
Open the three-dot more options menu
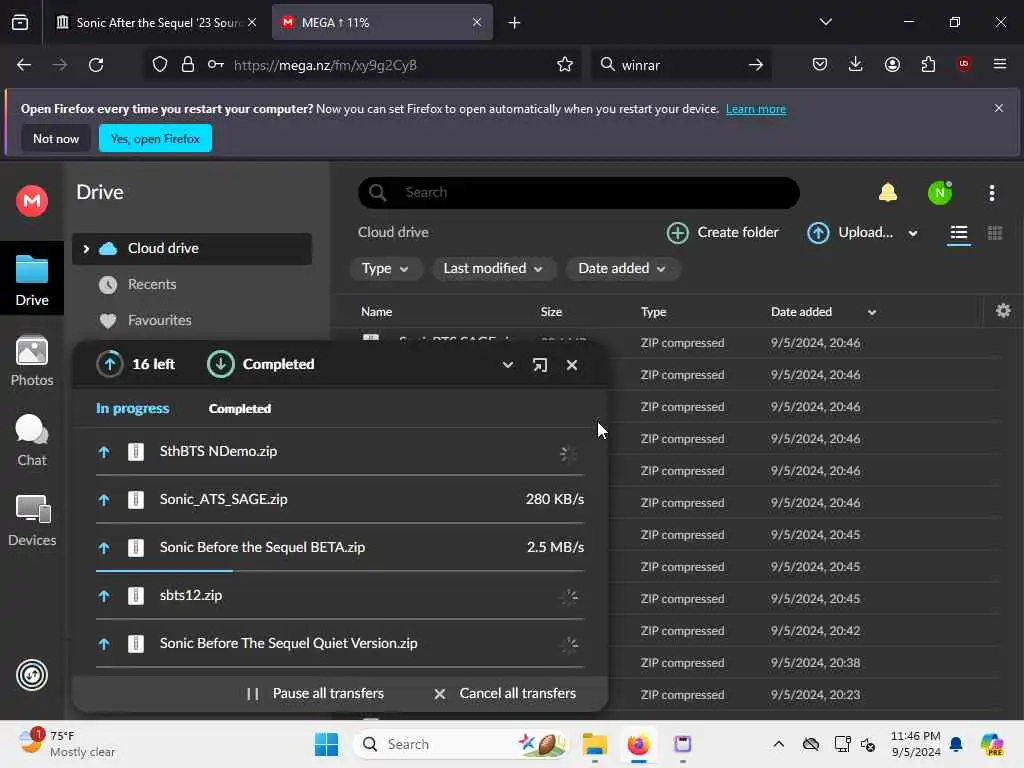pyautogui.click(x=991, y=193)
